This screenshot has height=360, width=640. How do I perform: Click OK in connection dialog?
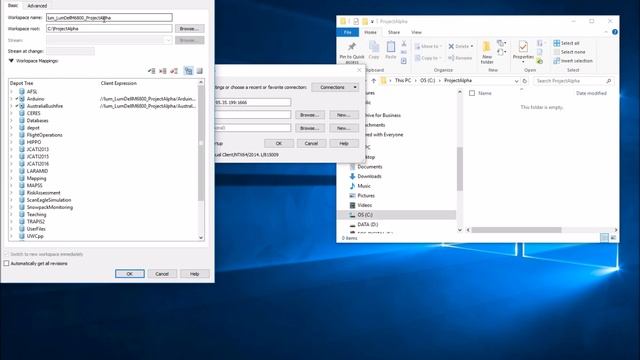[279, 143]
